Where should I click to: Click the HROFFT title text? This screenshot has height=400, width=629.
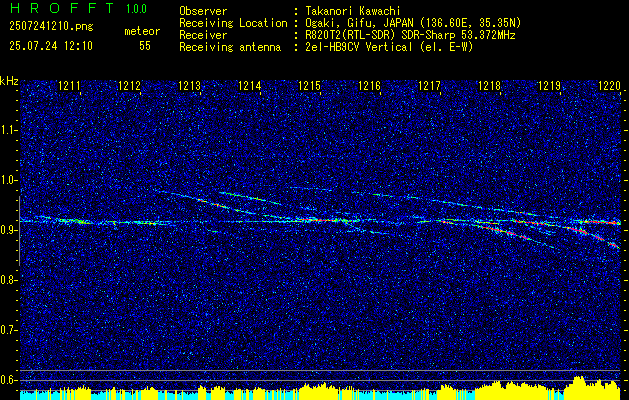(62, 8)
